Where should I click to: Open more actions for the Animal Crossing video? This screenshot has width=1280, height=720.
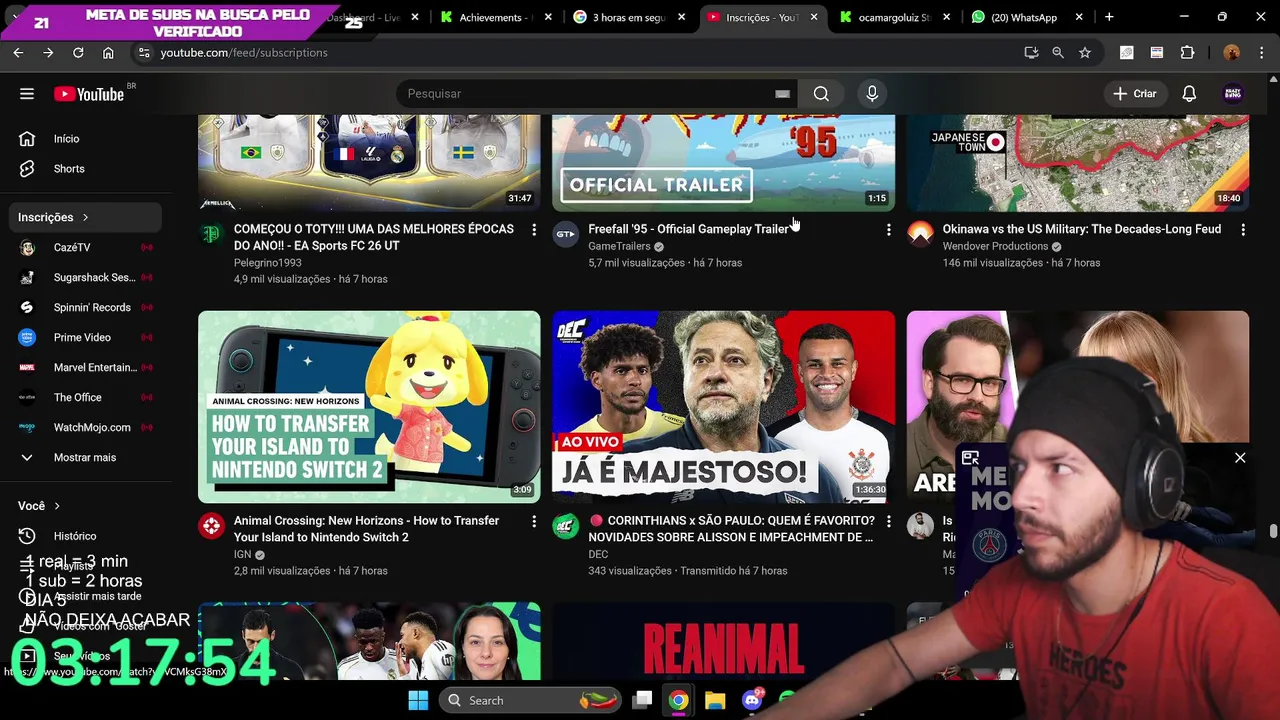point(534,522)
